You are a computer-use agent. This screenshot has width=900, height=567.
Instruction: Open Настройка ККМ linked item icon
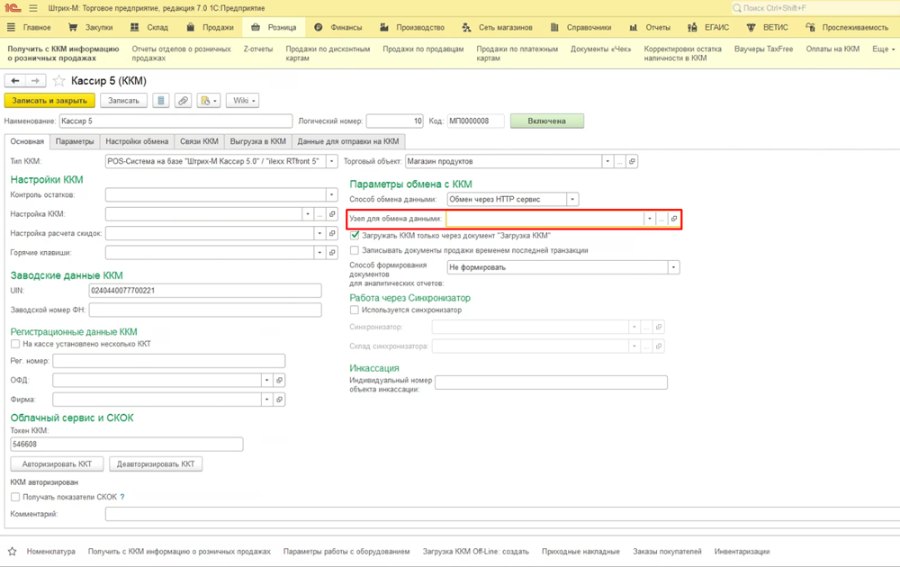[x=332, y=214]
